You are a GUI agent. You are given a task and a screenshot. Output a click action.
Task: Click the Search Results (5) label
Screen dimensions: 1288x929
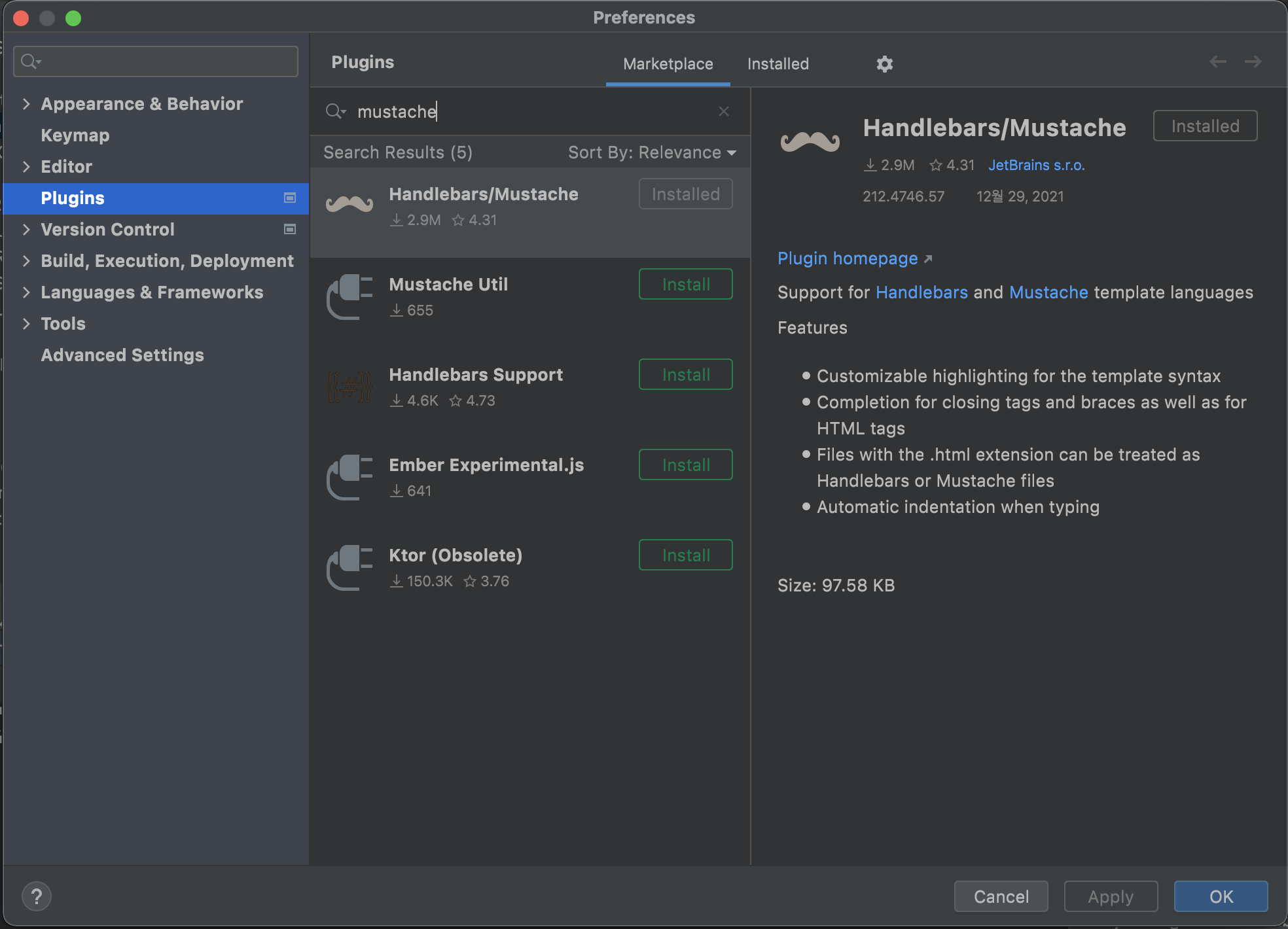pos(398,152)
